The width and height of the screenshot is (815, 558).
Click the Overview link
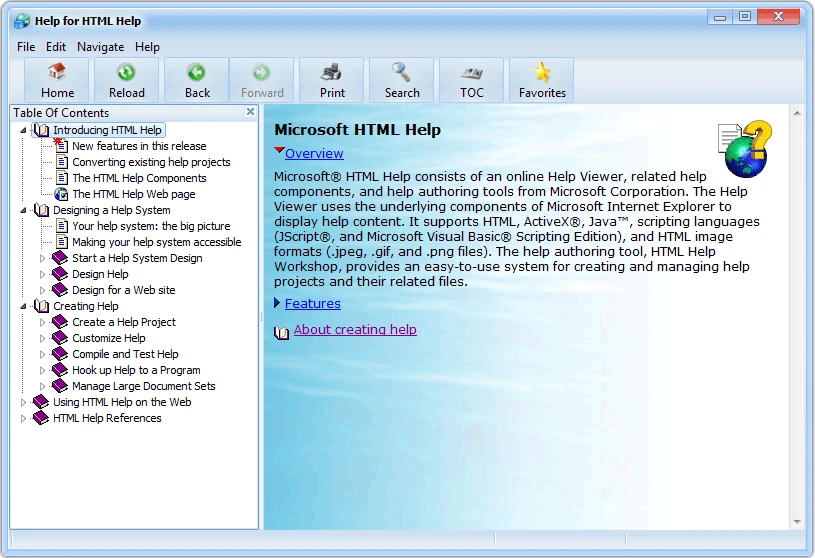coord(313,154)
